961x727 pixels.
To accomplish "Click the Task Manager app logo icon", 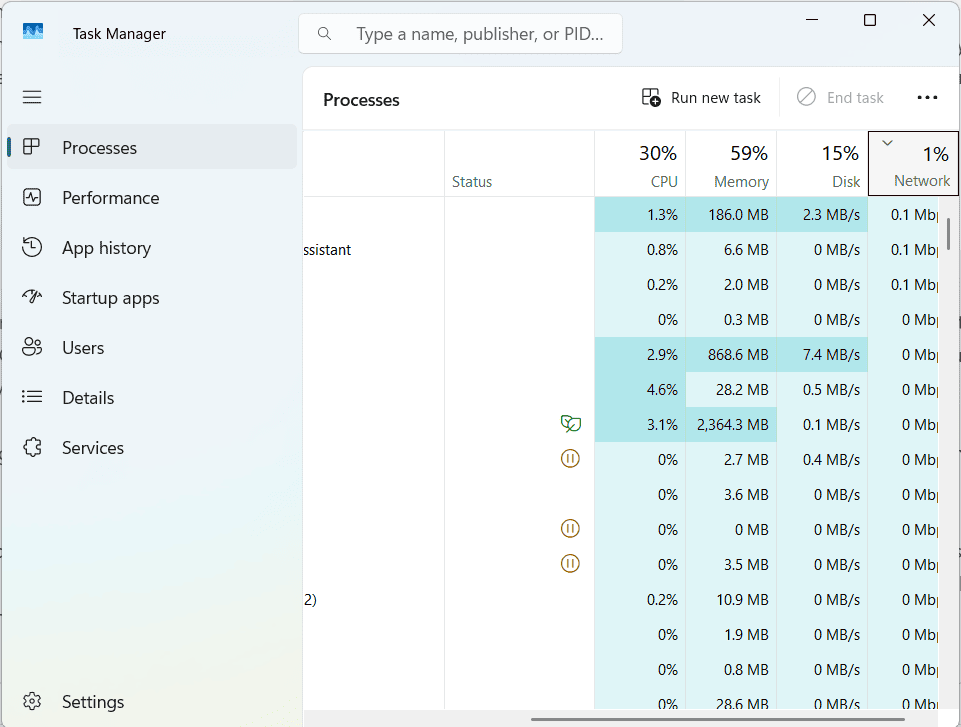I will (33, 31).
